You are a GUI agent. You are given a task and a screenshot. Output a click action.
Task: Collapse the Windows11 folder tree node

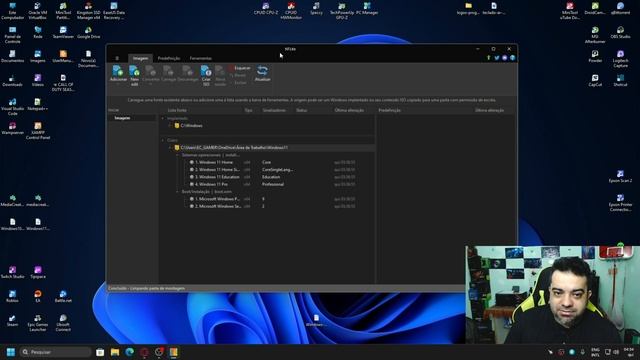(170, 148)
